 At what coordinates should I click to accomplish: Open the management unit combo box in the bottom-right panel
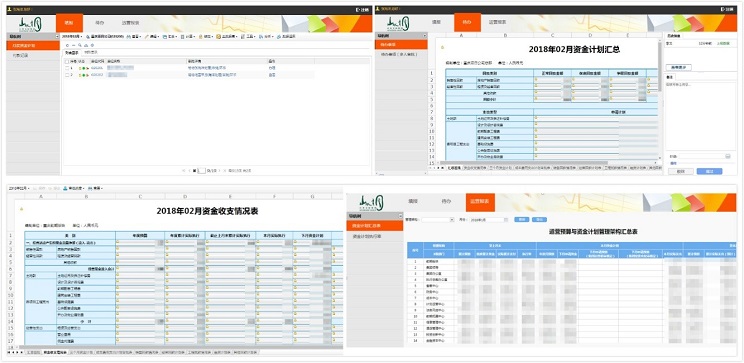[x=438, y=220]
